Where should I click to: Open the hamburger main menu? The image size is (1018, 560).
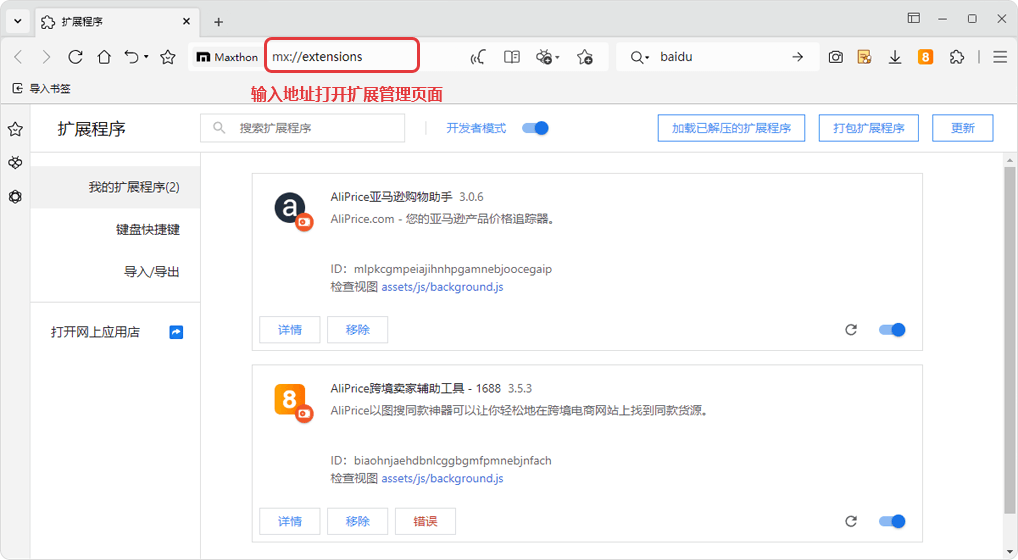click(999, 57)
